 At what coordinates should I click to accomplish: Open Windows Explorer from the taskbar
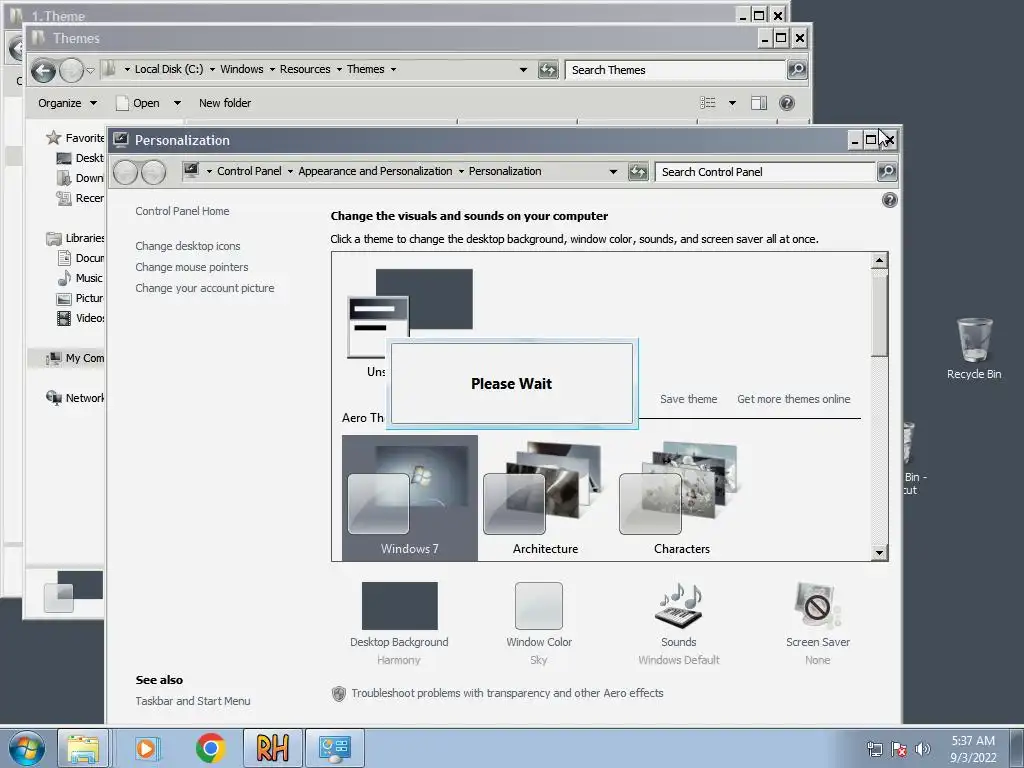point(83,748)
